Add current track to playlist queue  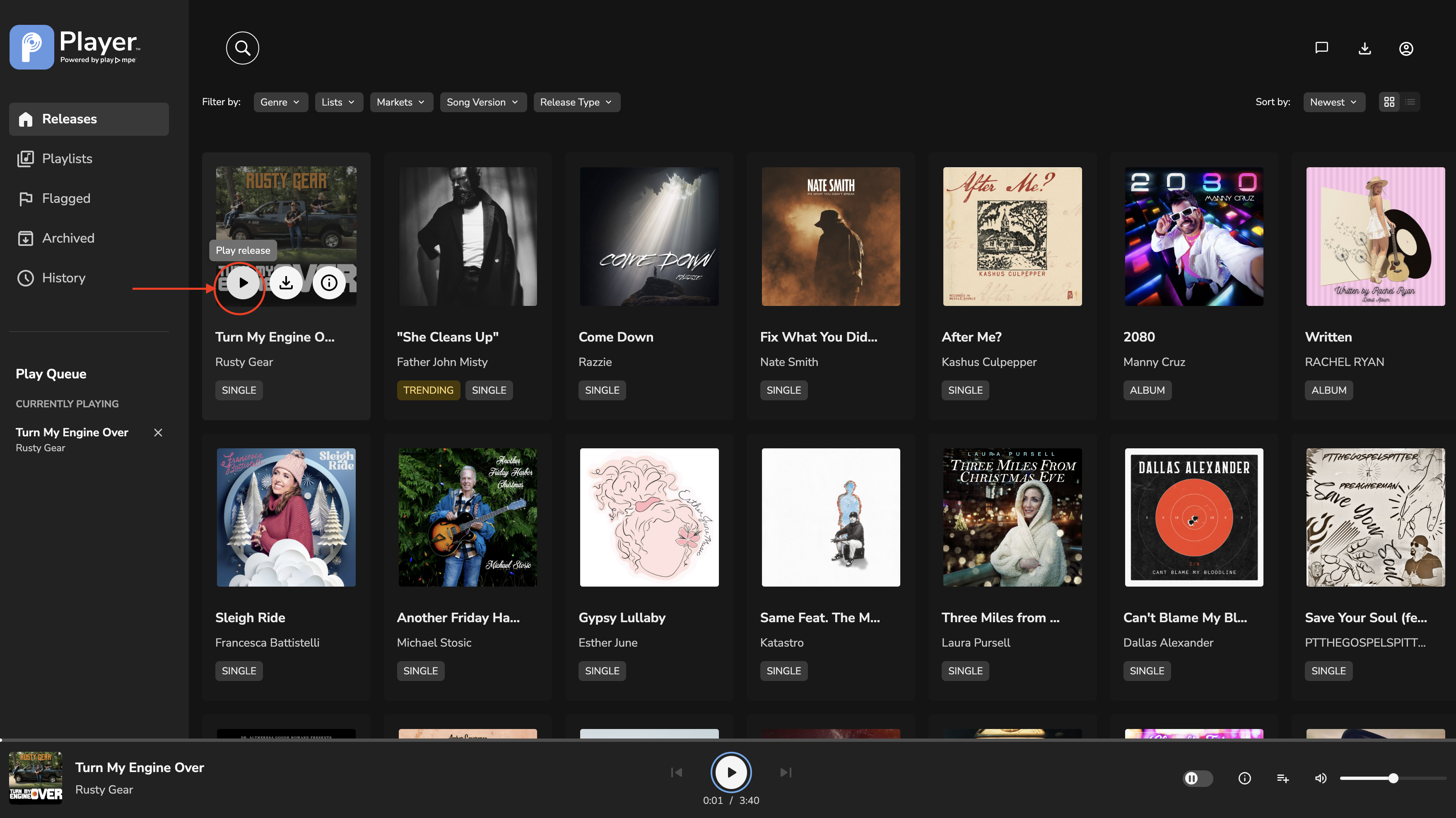point(1283,778)
